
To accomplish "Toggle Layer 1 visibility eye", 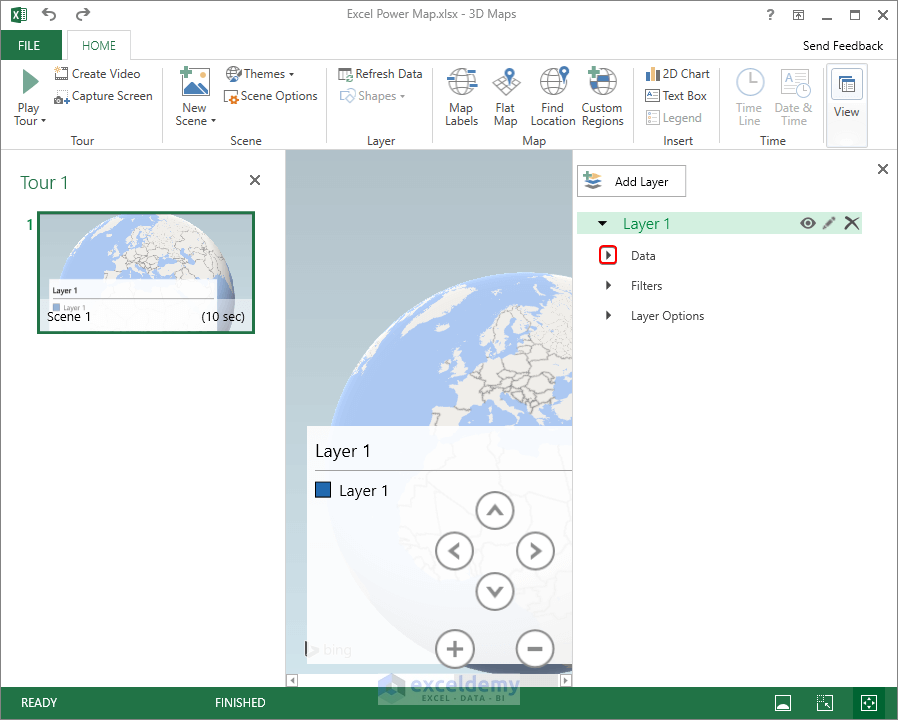I will tap(808, 223).
